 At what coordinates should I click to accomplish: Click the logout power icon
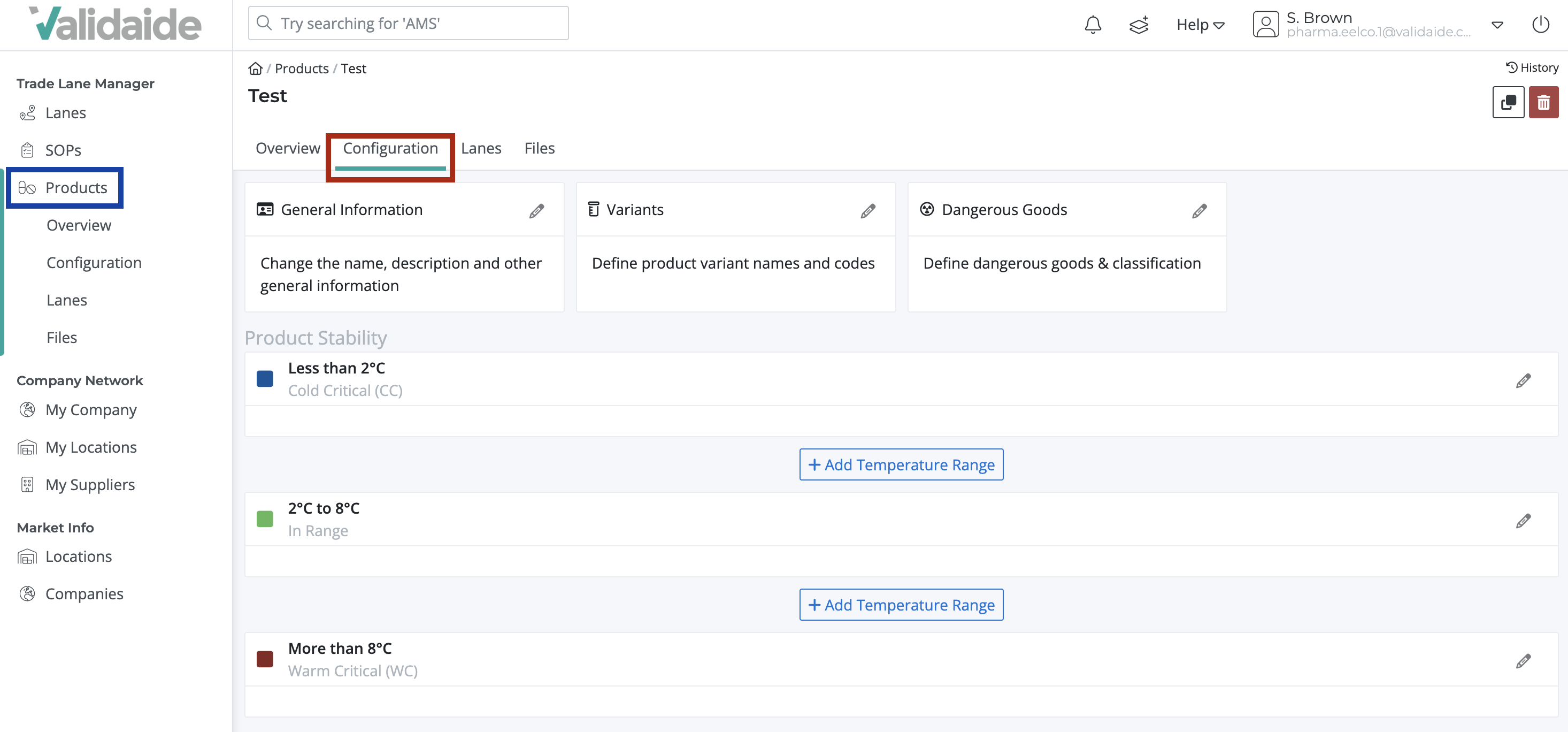(x=1541, y=25)
